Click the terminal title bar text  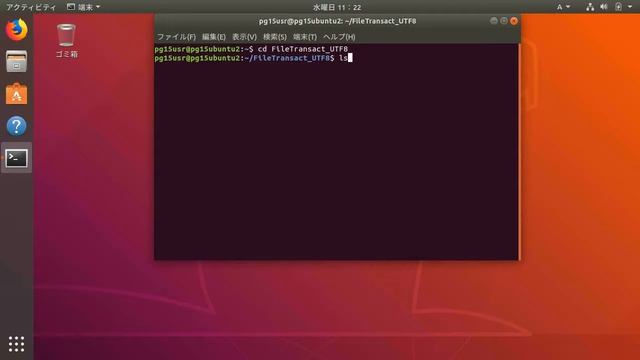(x=338, y=21)
